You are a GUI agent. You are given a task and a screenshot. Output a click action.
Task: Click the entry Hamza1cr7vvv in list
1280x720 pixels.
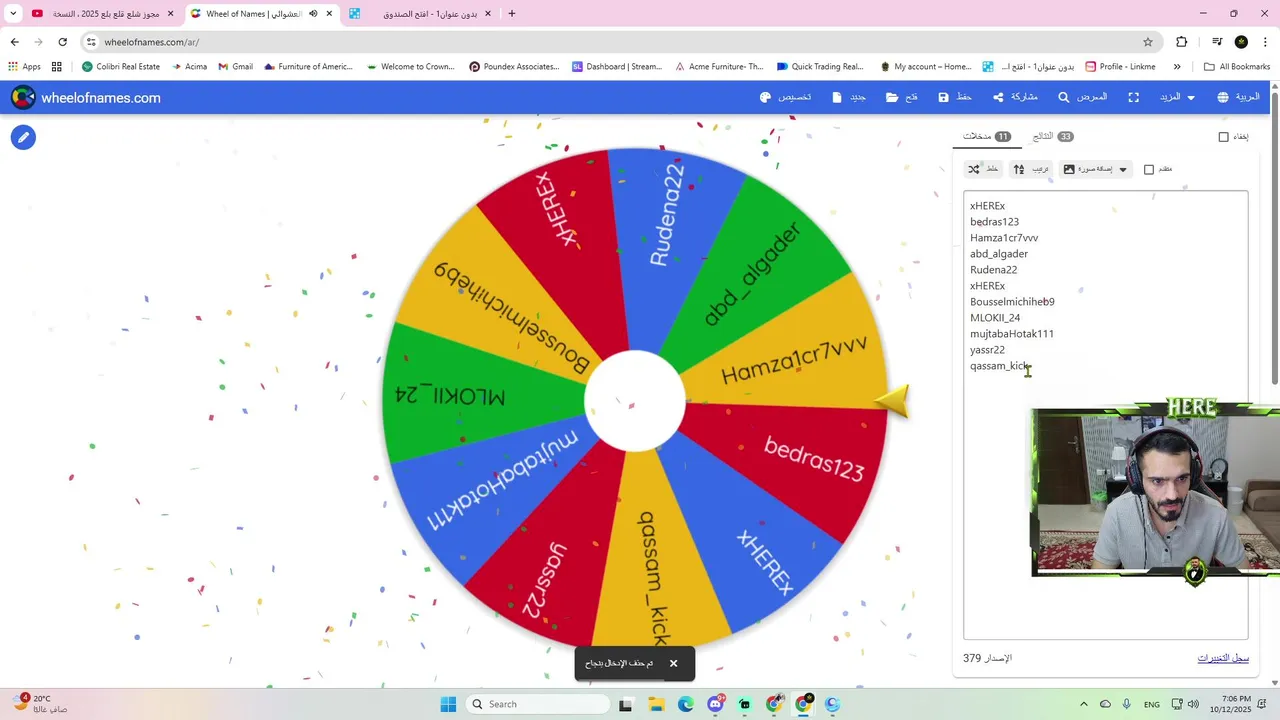[x=1004, y=238]
